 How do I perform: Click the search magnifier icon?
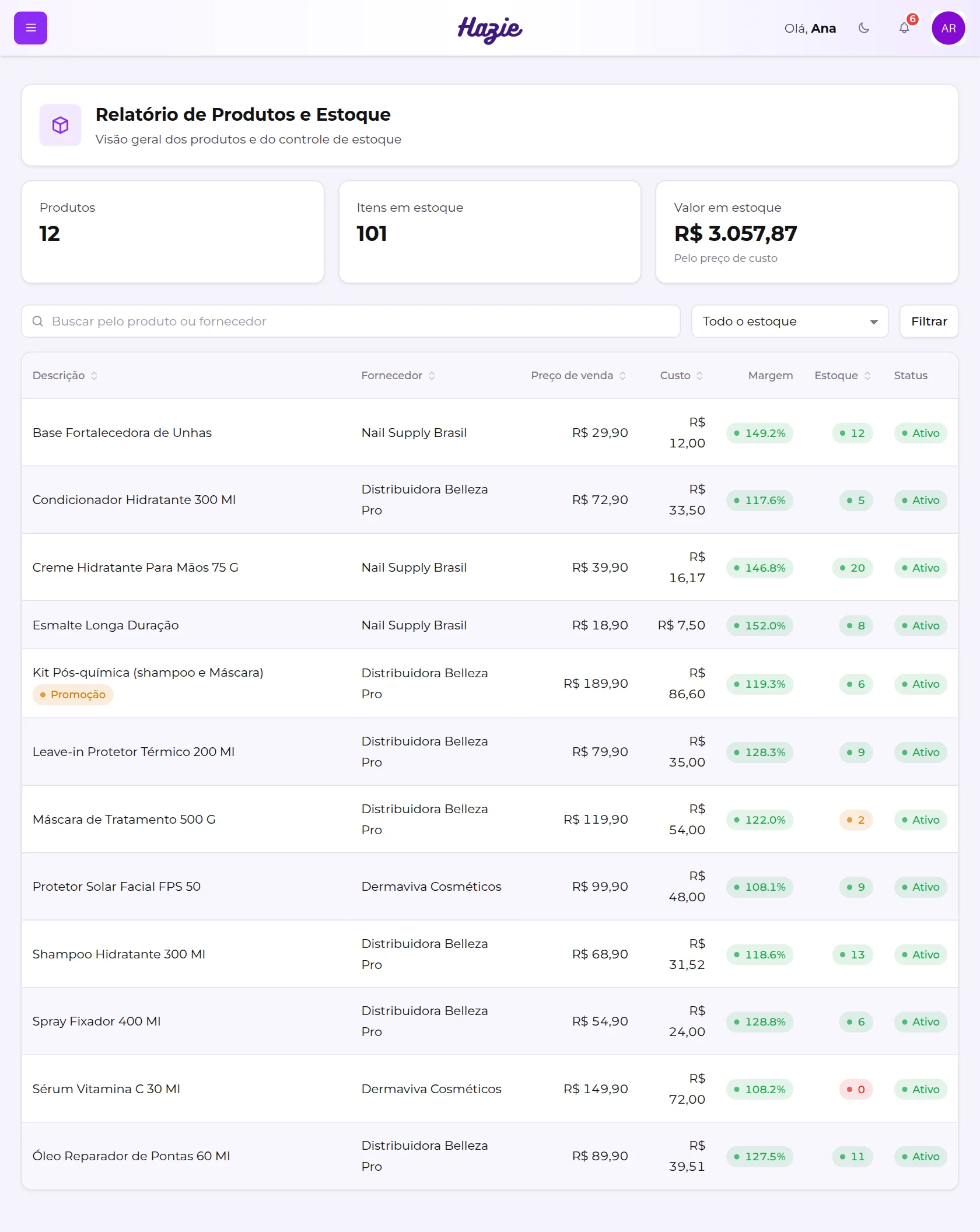click(38, 321)
